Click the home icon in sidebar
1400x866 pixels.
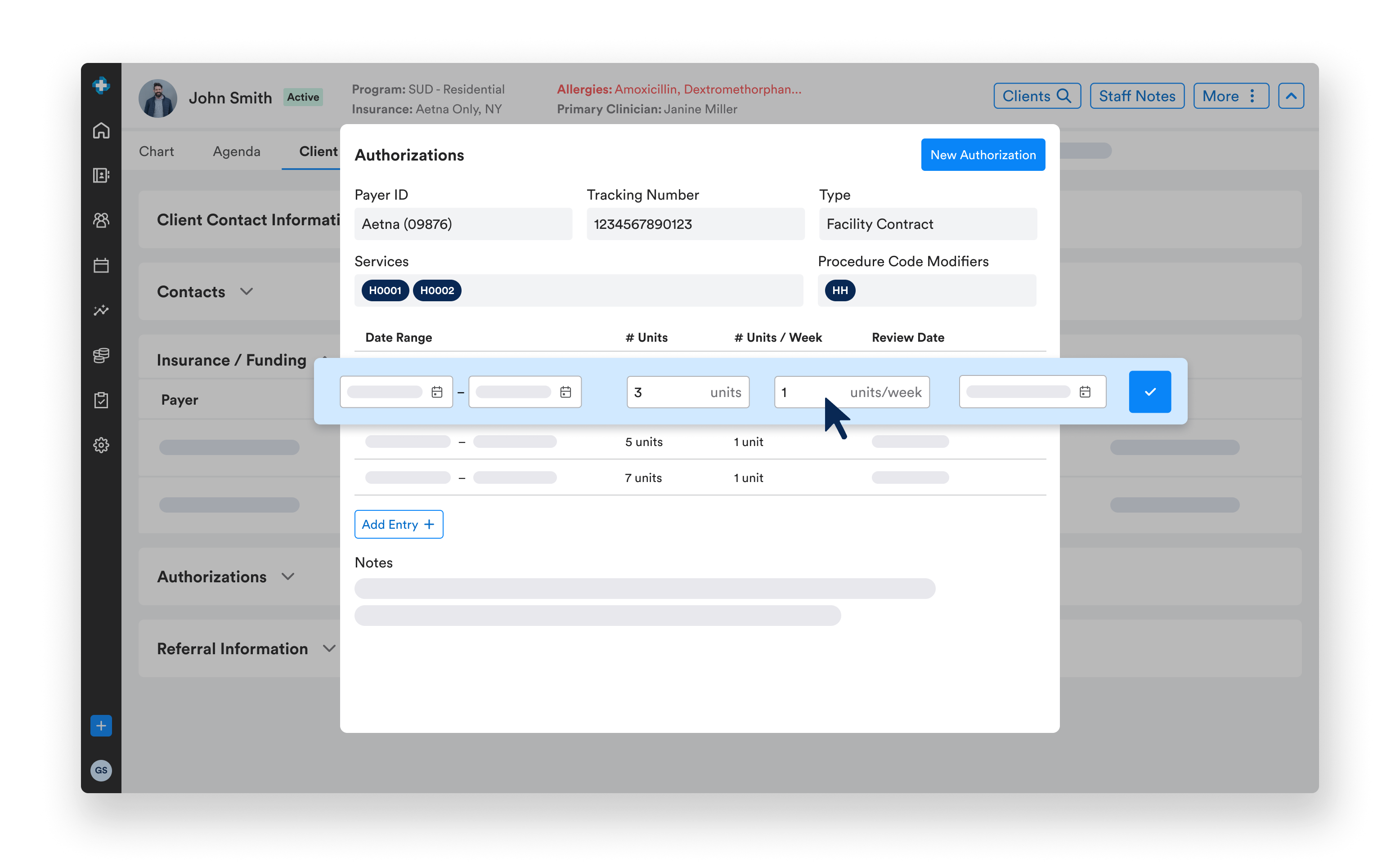101,130
